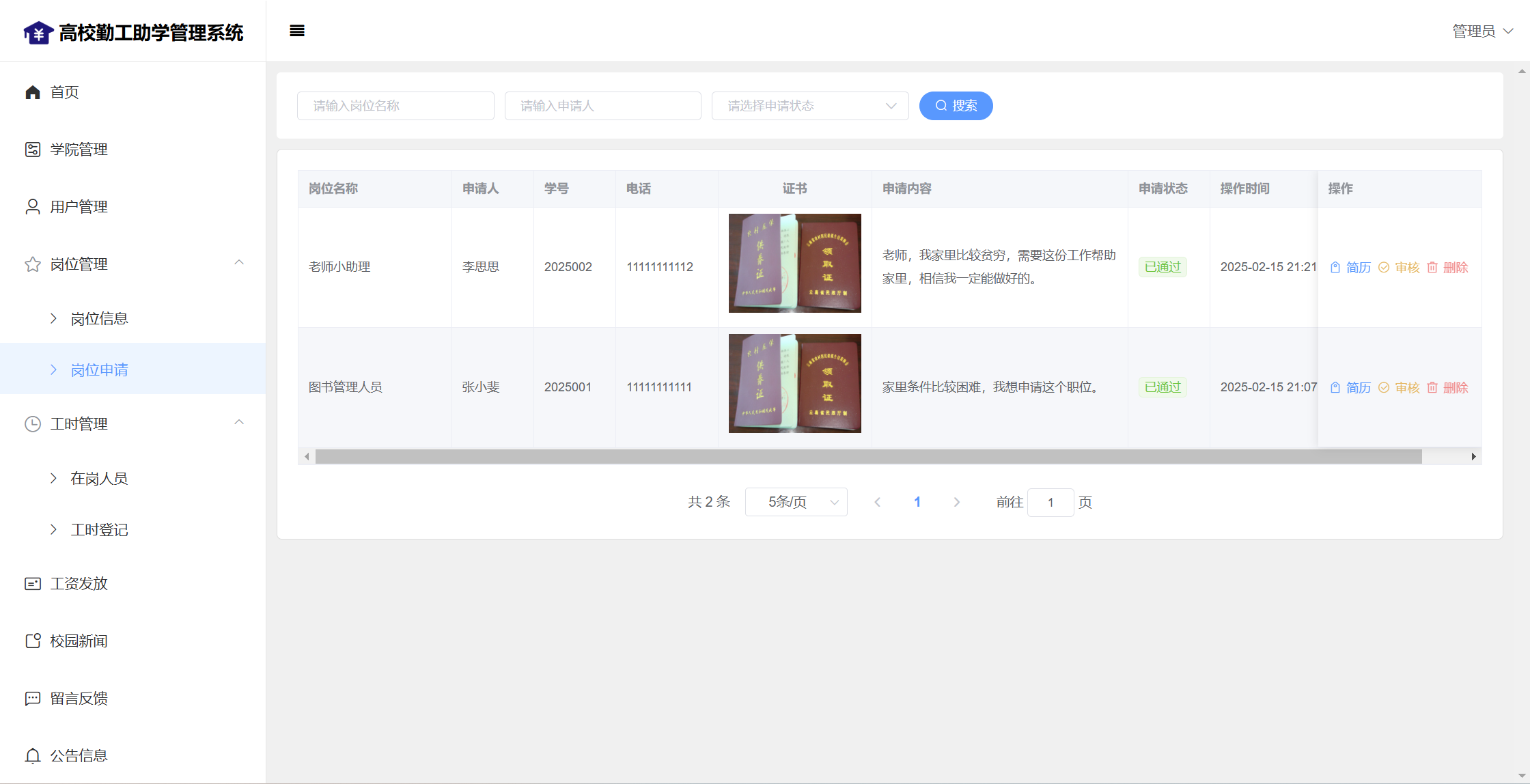Review the 图书管理人员 application
This screenshot has height=784, width=1530.
(1399, 388)
